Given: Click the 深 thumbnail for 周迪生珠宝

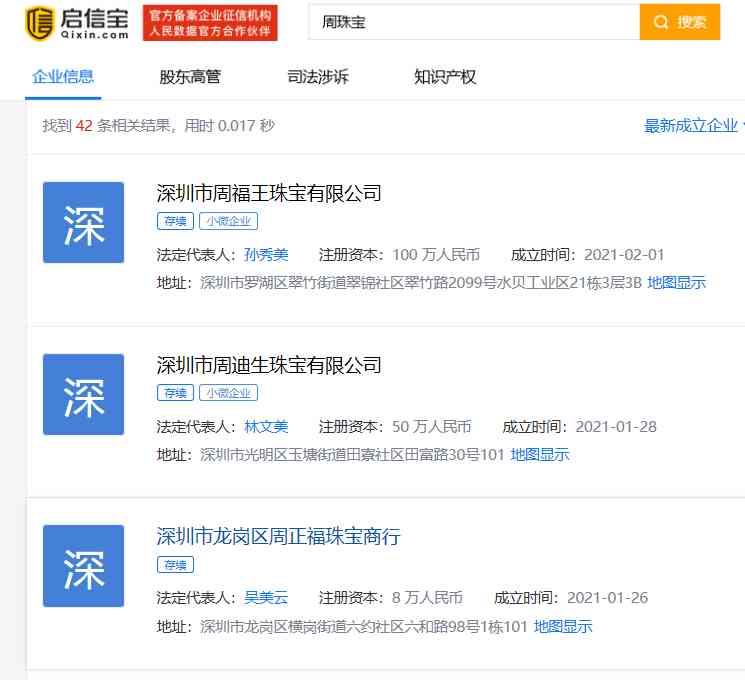Looking at the screenshot, I should pyautogui.click(x=83, y=395).
